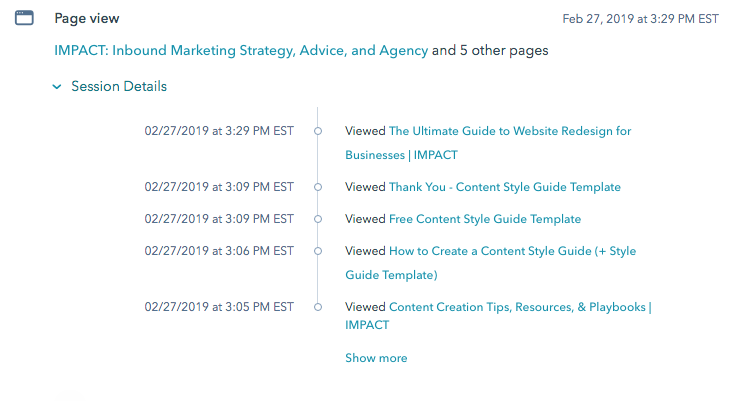Toggle the Session Details label
733x401 pixels.
(x=119, y=86)
